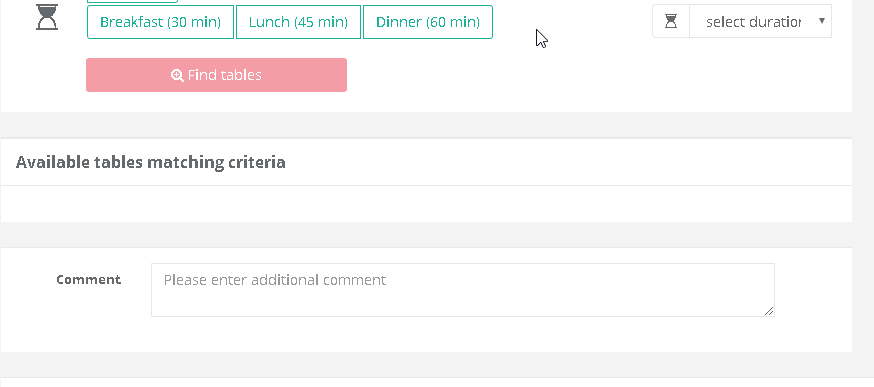The width and height of the screenshot is (874, 387).
Task: Click the magnifier icon on Find tables
Action: [x=177, y=75]
